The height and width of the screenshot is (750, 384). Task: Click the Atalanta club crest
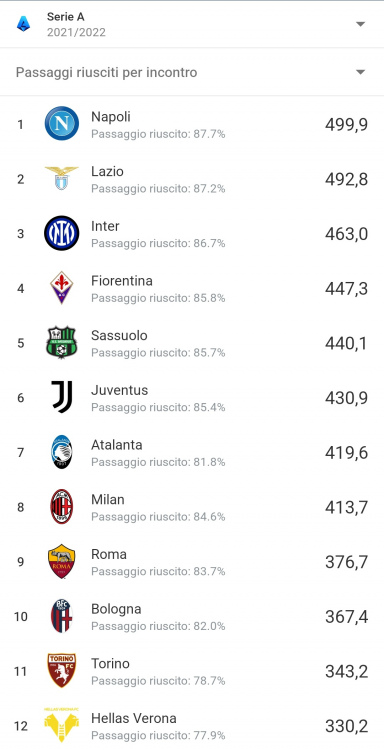(62, 452)
